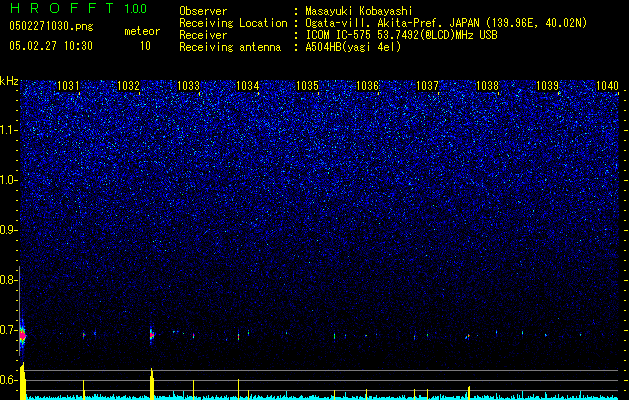Click the 1035 time axis marker
The image size is (629, 400).
307,85
